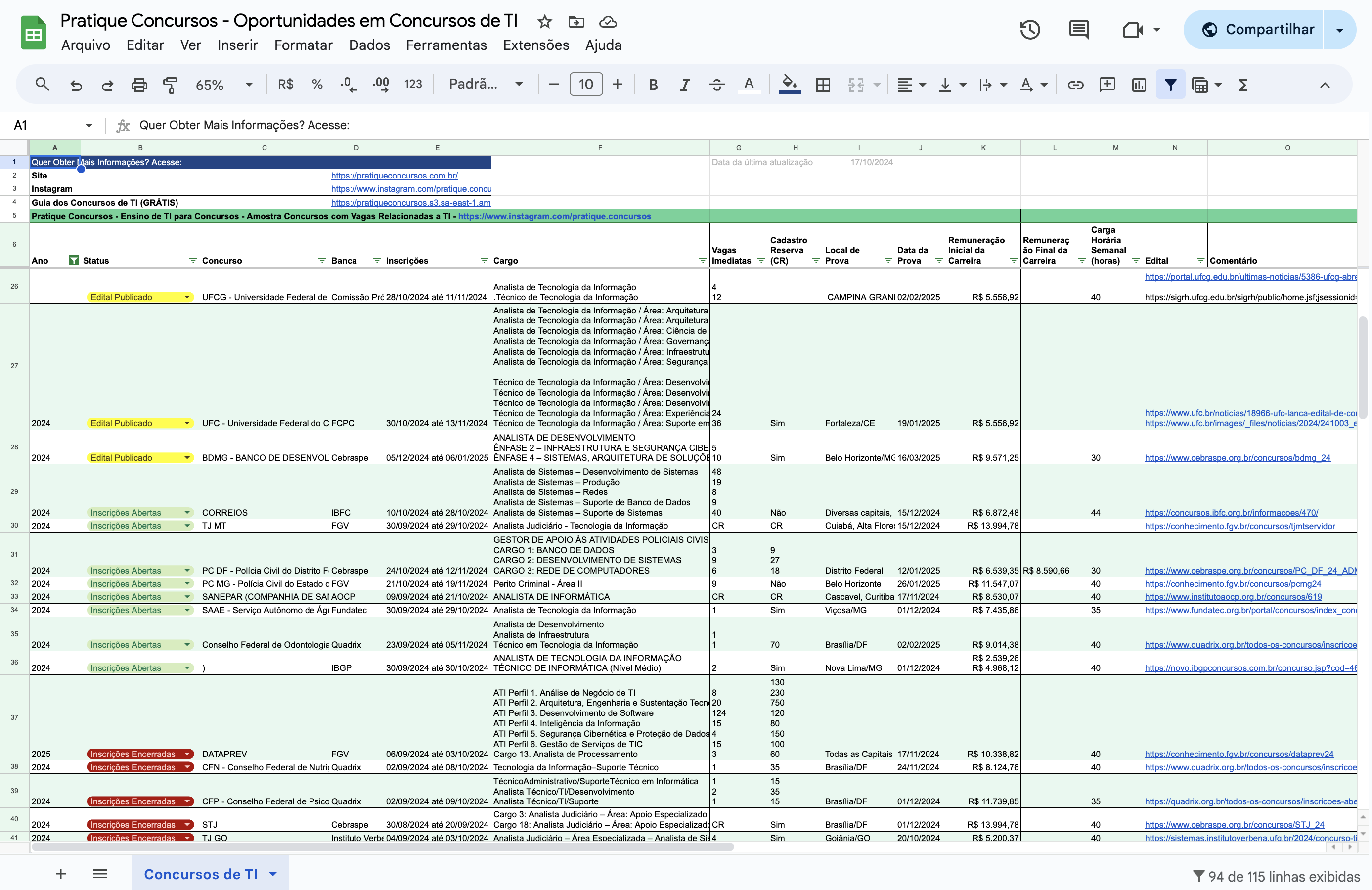Viewport: 1372px width, 890px height.
Task: Open Google Sheets home icon
Action: [34, 33]
